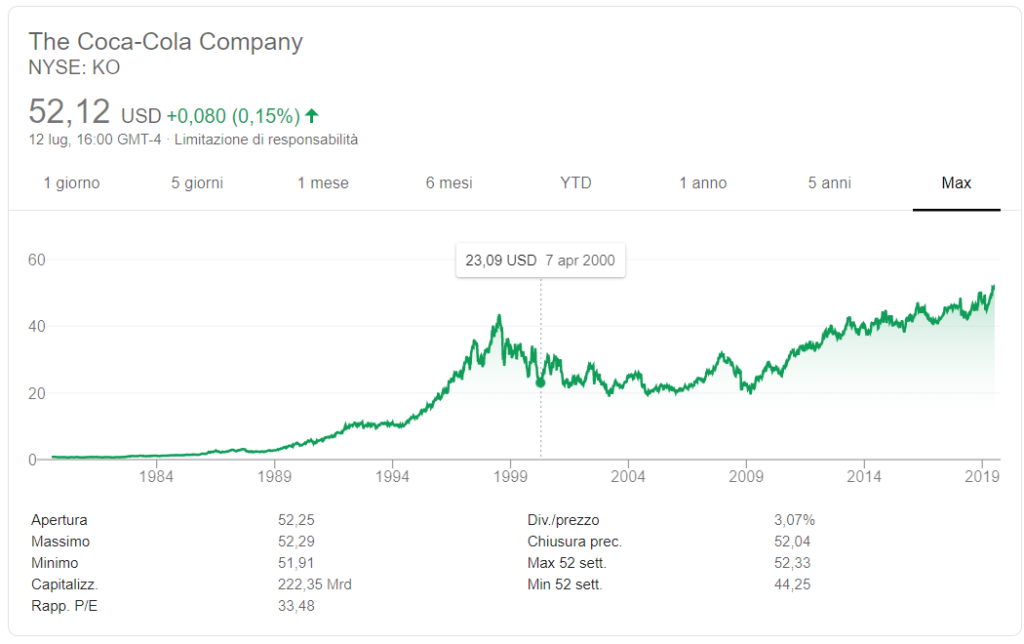Click the 60 y-axis label
The height and width of the screenshot is (644, 1024).
point(37,260)
